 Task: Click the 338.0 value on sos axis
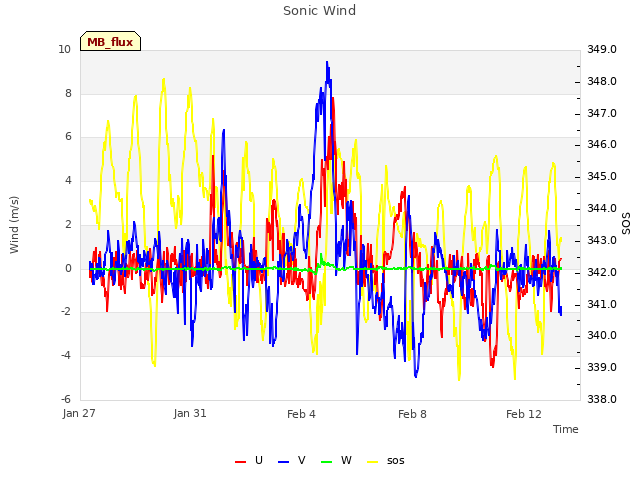[602, 399]
